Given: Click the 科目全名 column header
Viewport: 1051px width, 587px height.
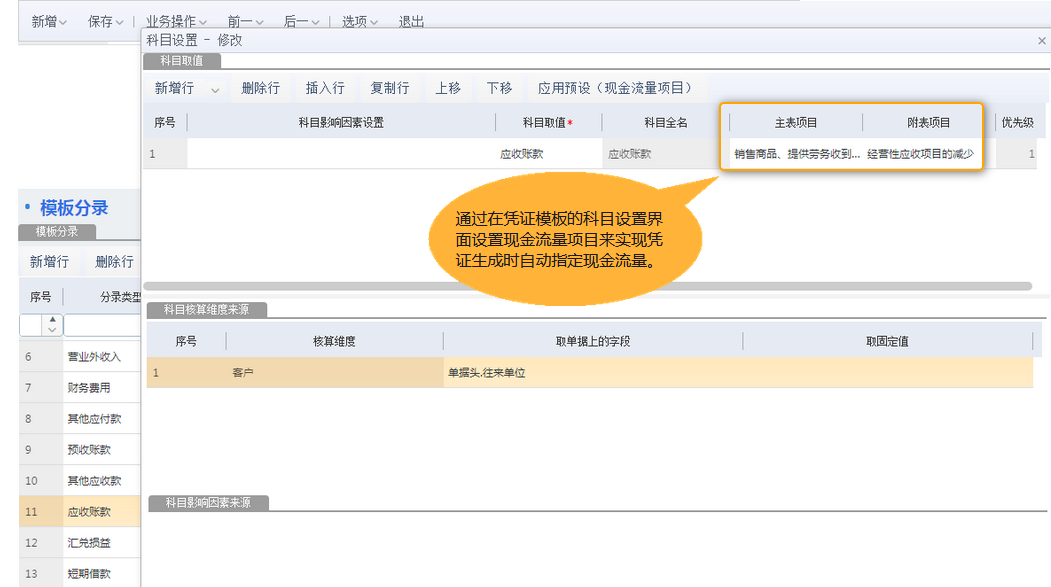Looking at the screenshot, I should 666,123.
